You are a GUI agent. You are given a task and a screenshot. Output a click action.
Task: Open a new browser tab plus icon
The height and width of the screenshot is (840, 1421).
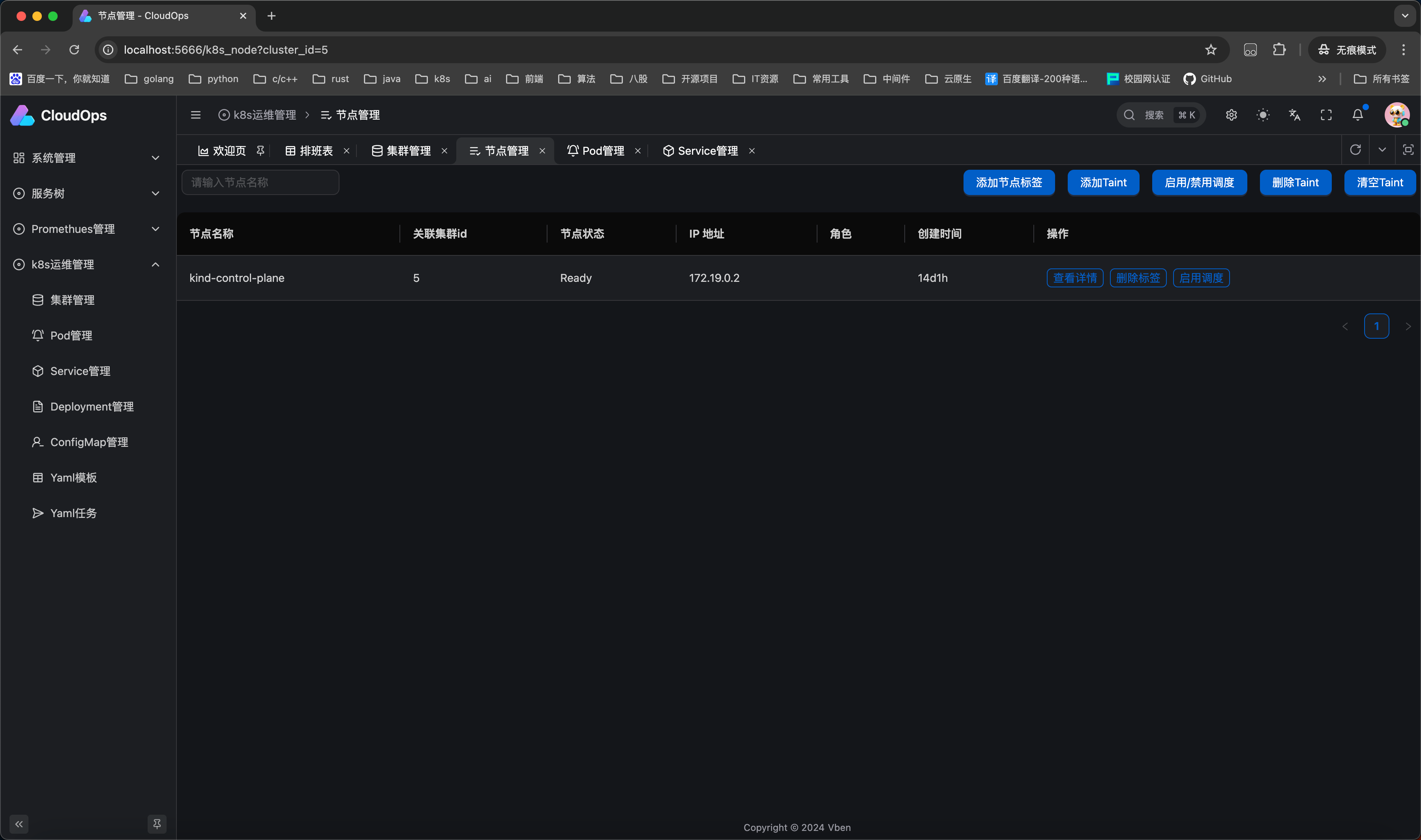272,16
